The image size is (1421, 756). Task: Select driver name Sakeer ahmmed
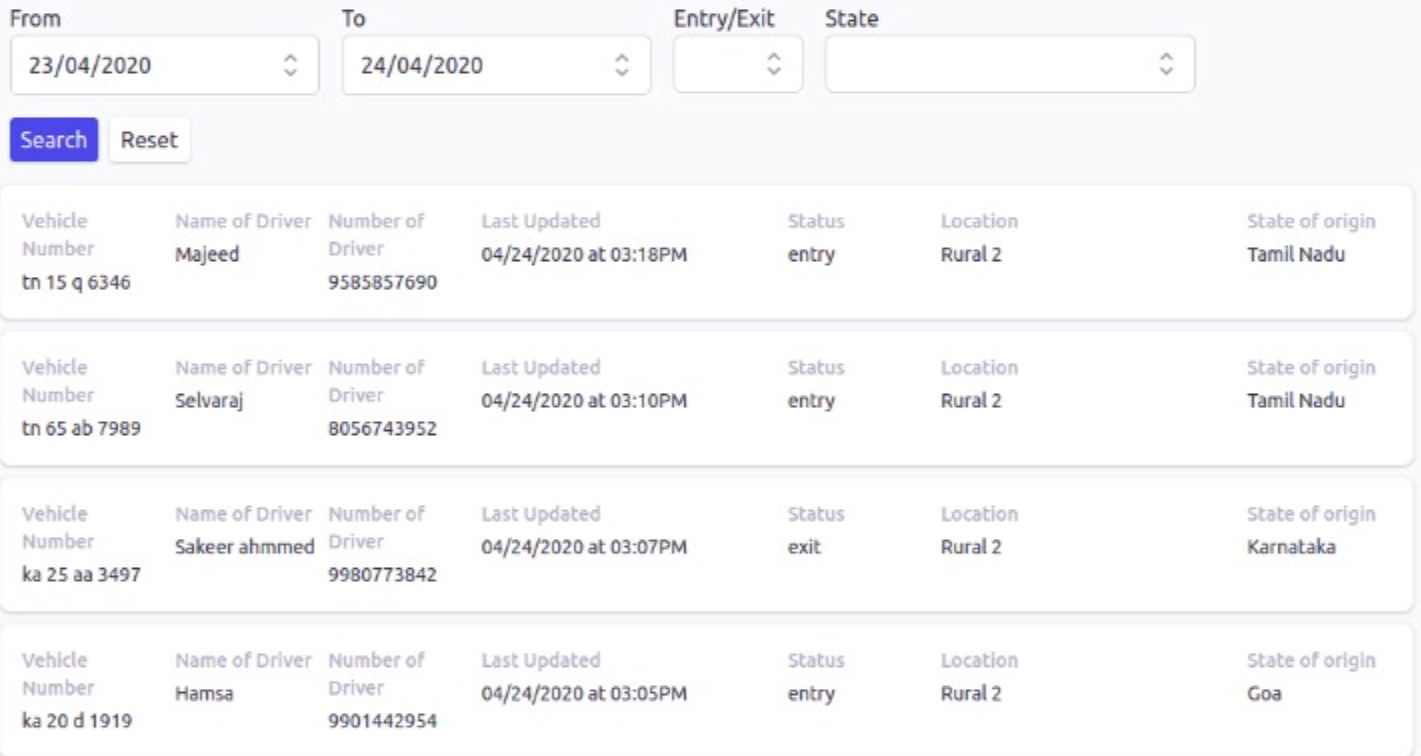coord(245,547)
